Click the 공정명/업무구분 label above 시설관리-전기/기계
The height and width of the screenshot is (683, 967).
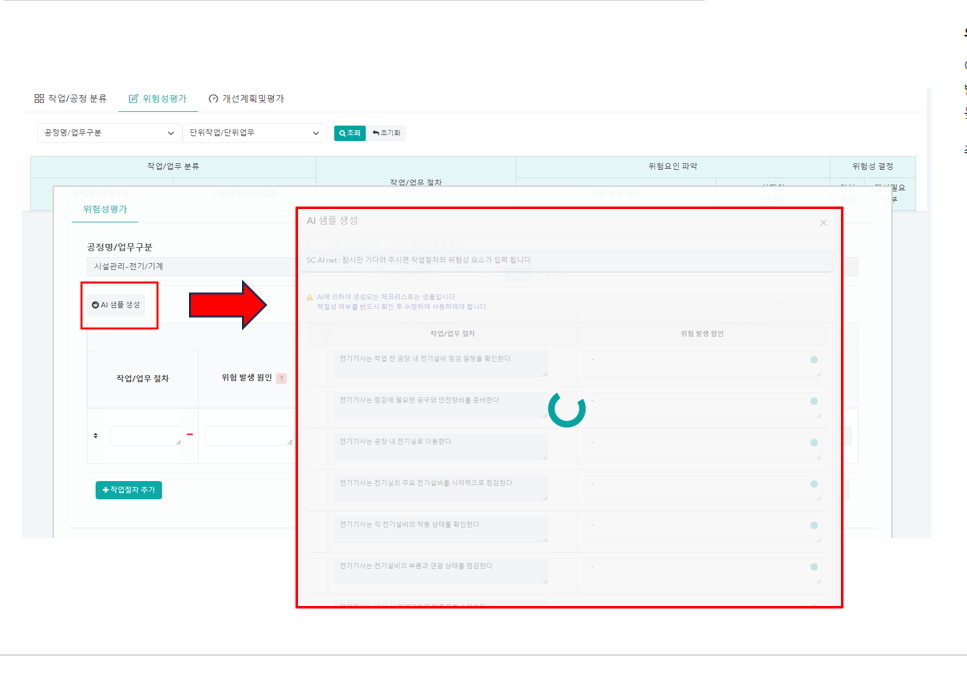click(x=120, y=247)
